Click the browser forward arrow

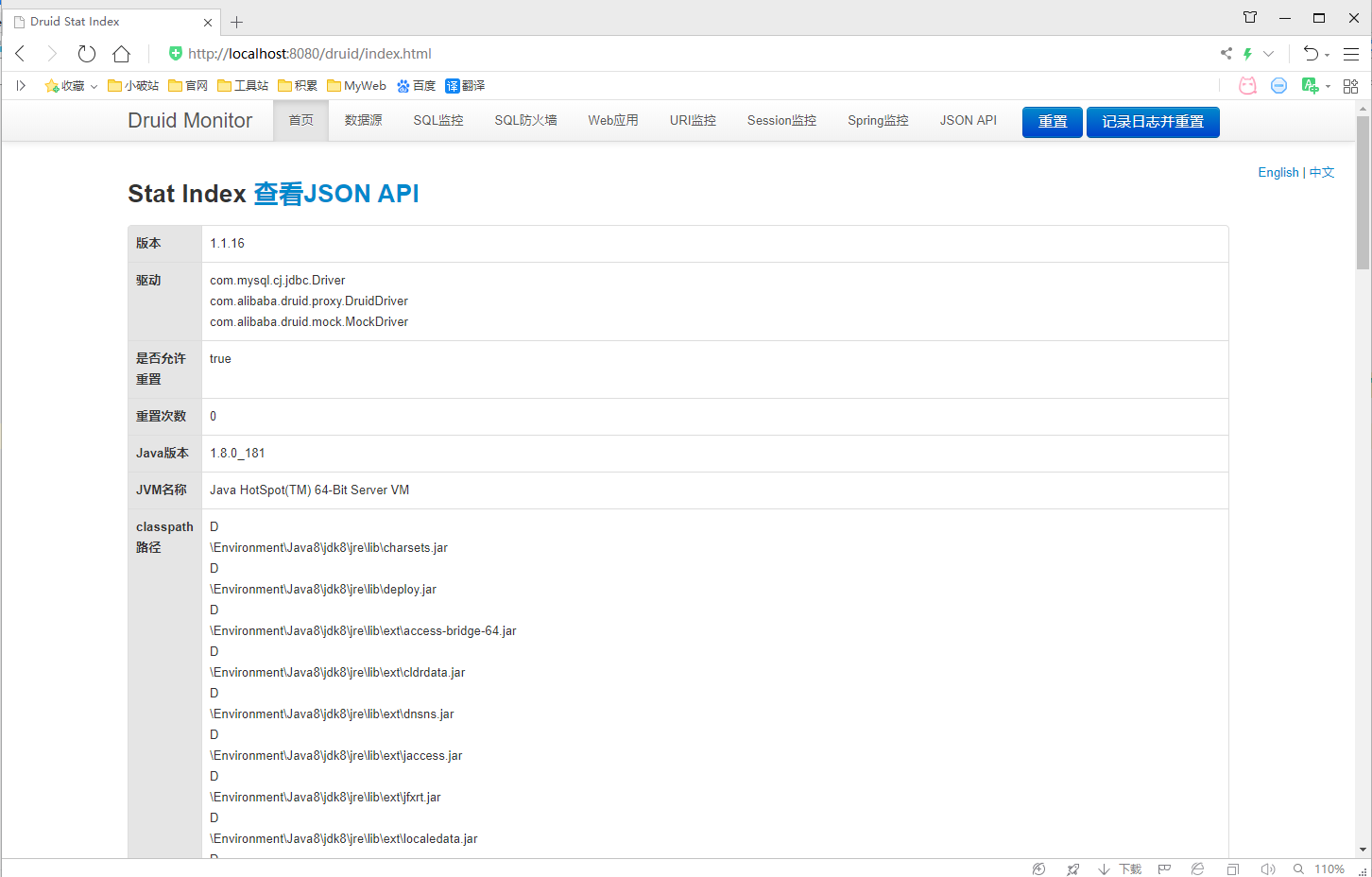tap(52, 54)
